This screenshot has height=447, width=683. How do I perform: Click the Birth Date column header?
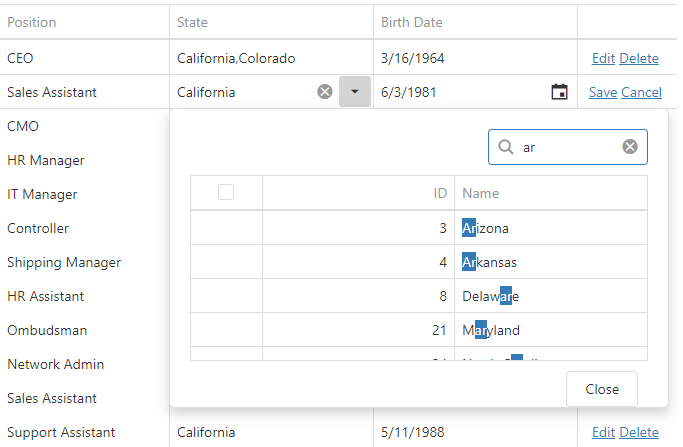click(x=475, y=22)
